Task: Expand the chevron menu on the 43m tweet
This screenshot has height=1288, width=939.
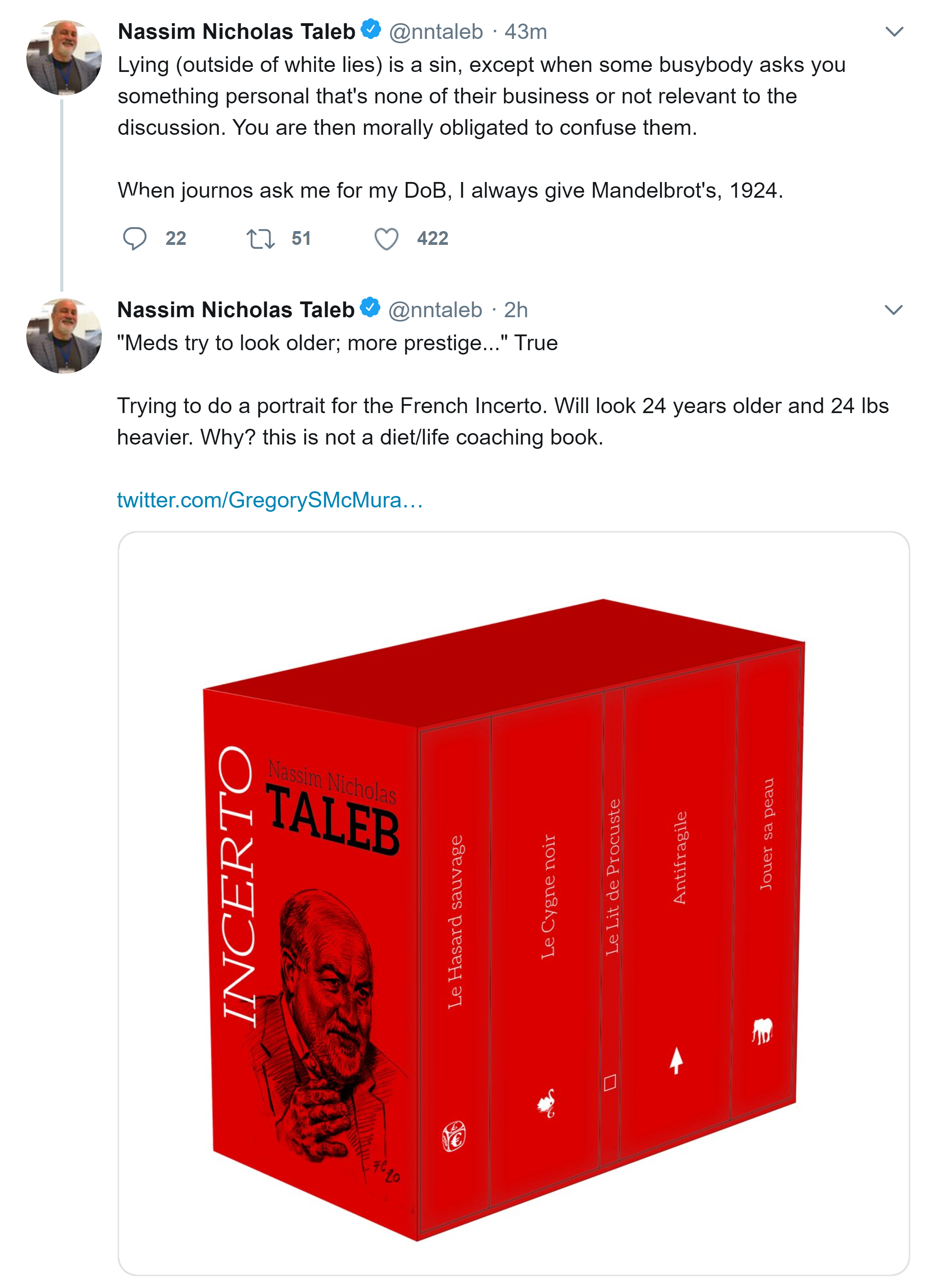Action: tap(895, 31)
